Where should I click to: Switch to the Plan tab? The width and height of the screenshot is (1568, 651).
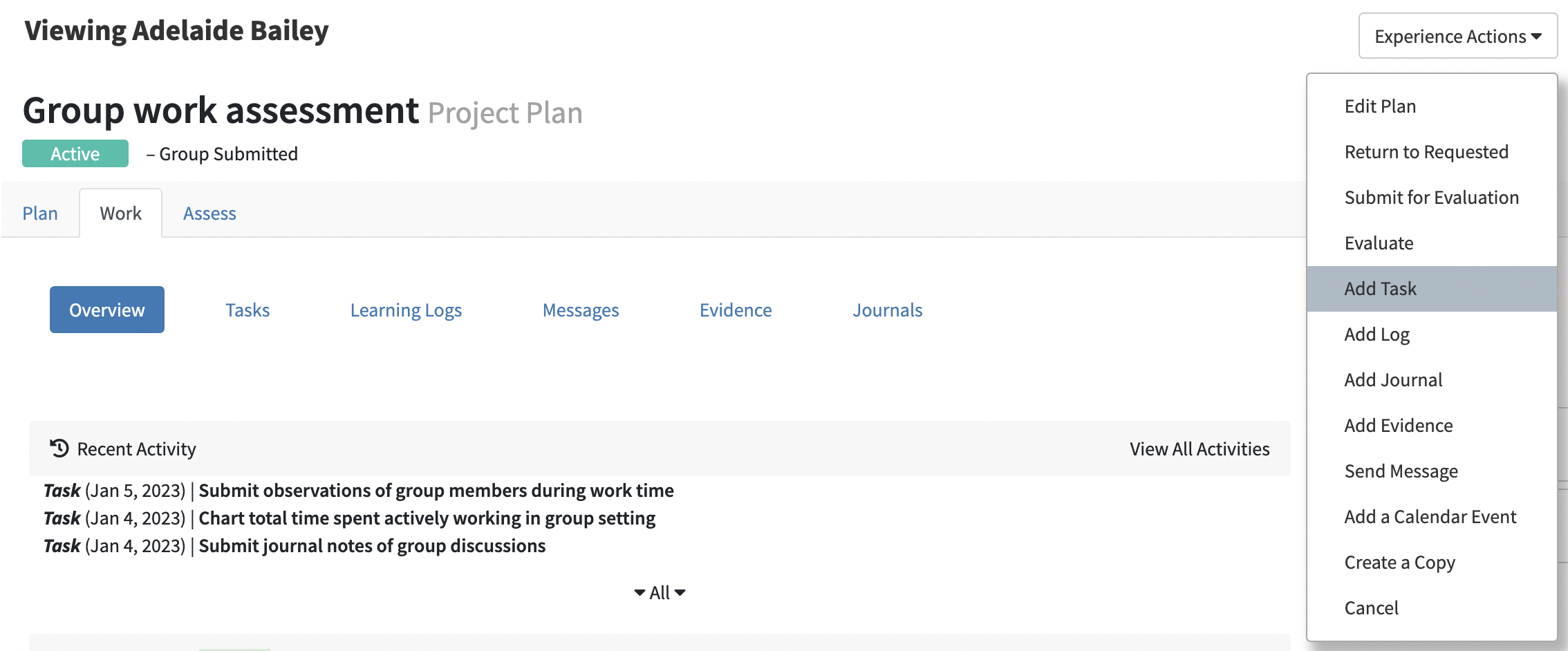(x=40, y=214)
